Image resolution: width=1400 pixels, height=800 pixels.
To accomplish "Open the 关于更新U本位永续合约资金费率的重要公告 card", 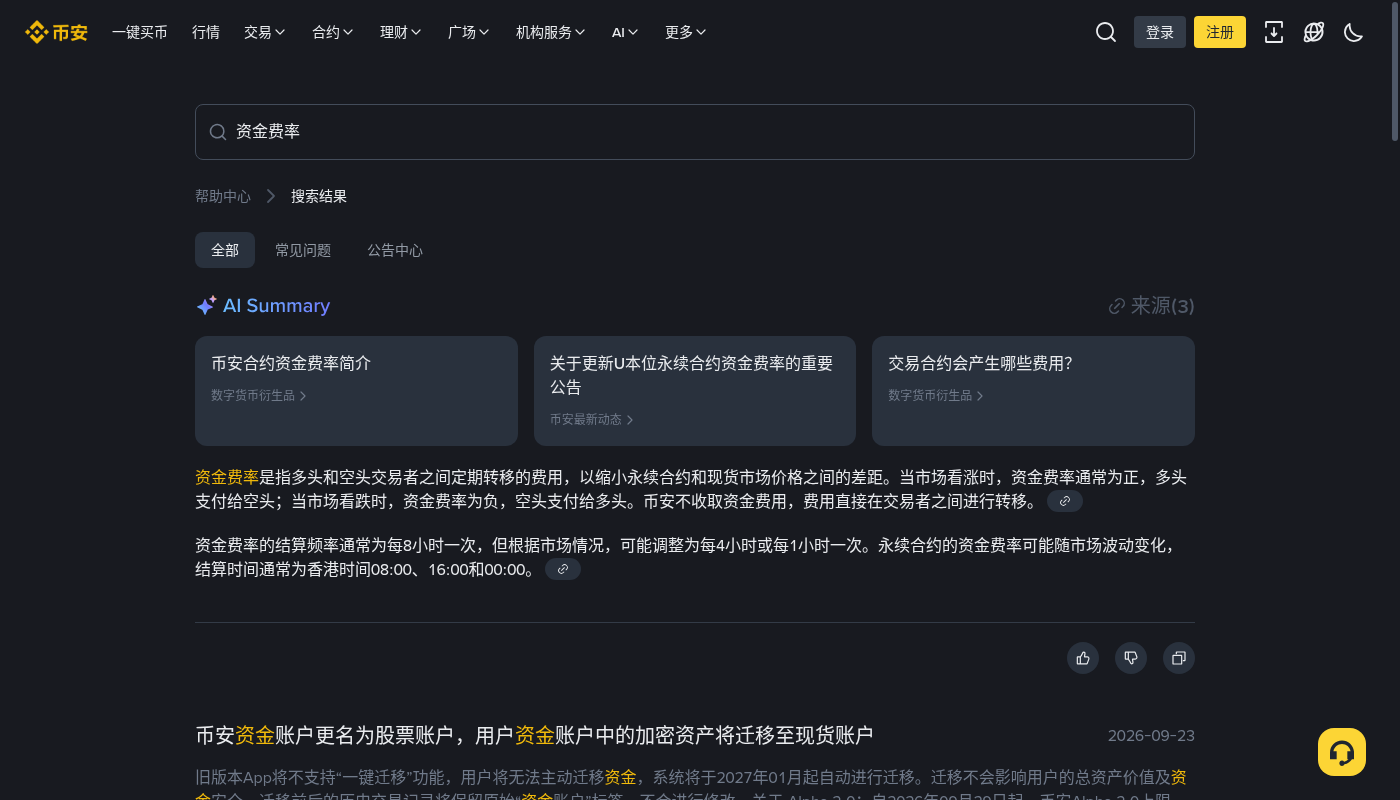I will 695,391.
